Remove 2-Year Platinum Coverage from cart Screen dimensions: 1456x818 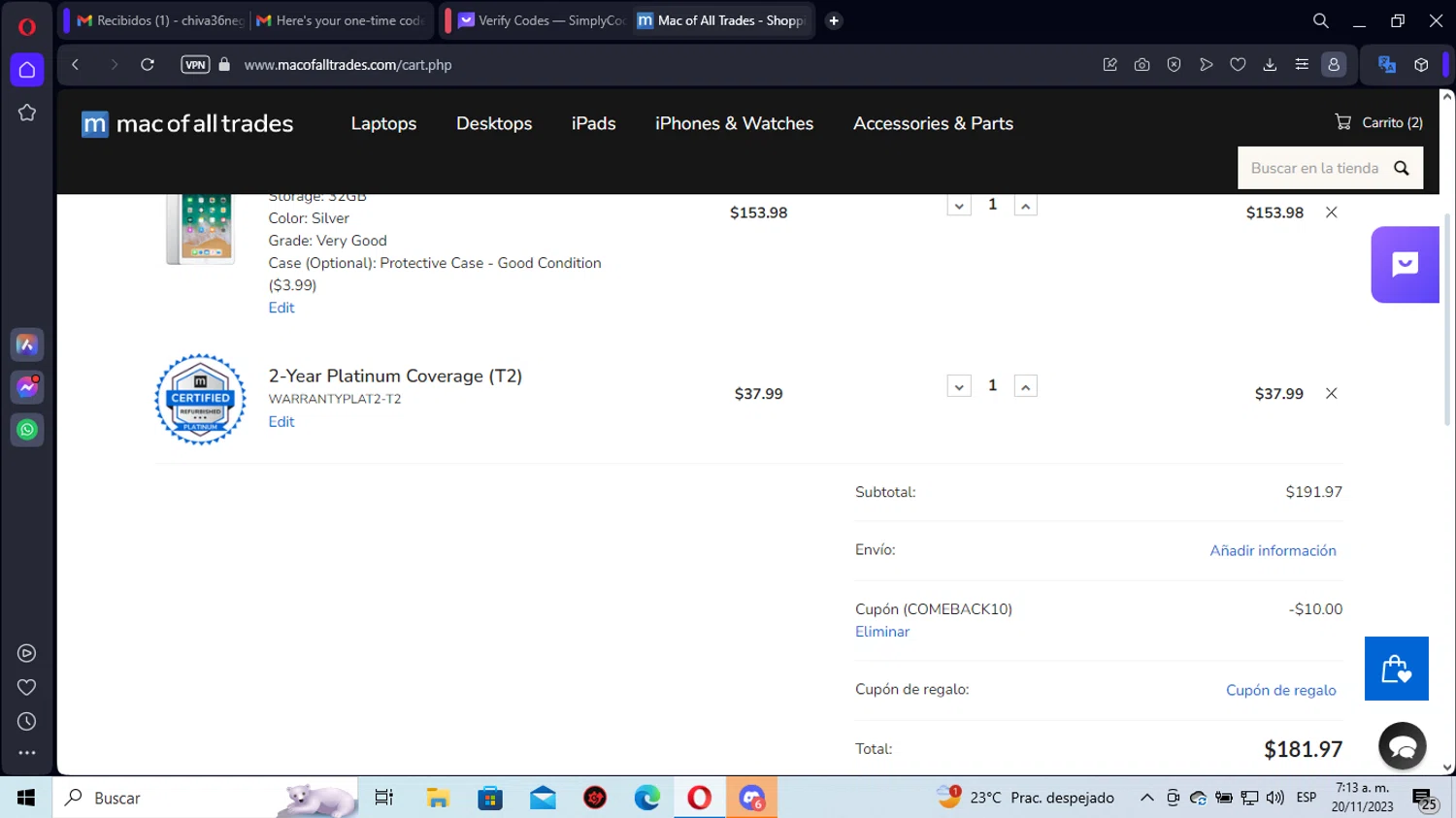coord(1332,393)
